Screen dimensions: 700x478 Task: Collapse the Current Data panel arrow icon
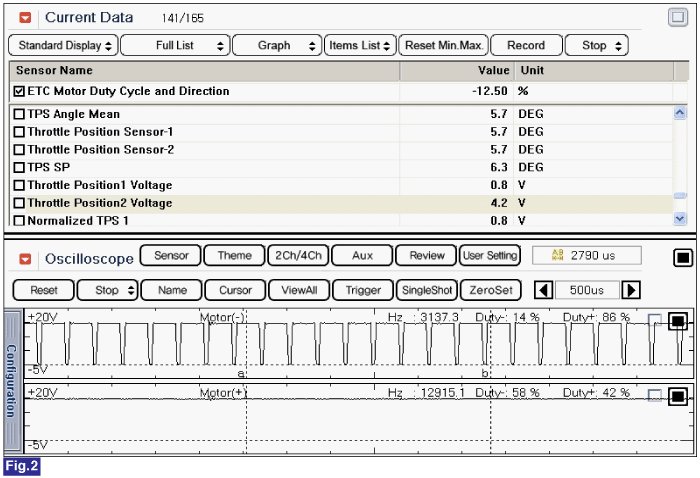(x=25, y=18)
